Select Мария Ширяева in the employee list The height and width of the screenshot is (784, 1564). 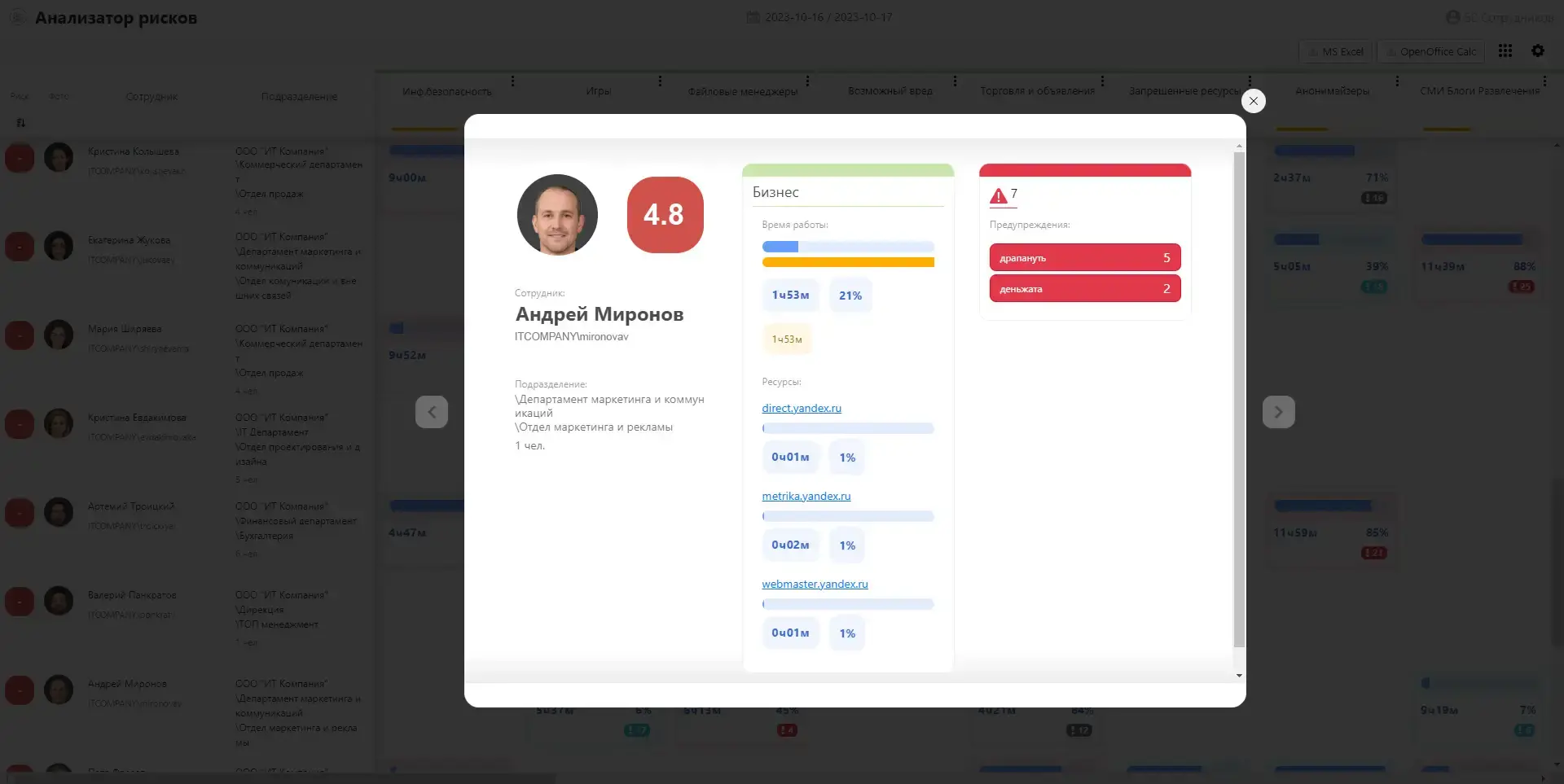click(125, 329)
